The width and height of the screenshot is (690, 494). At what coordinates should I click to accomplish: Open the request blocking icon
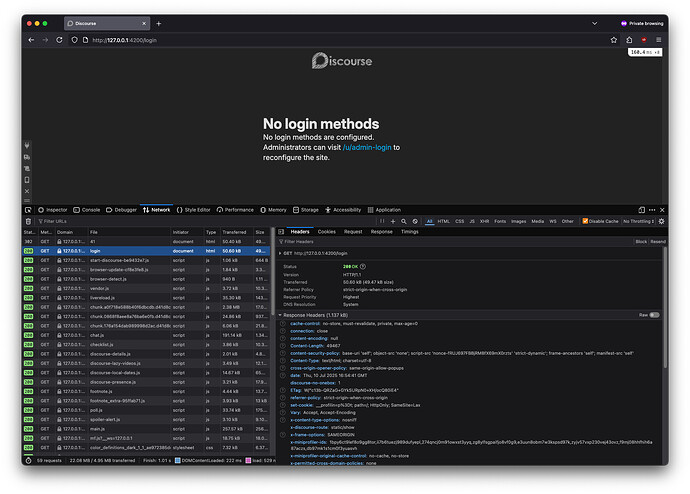coord(415,221)
